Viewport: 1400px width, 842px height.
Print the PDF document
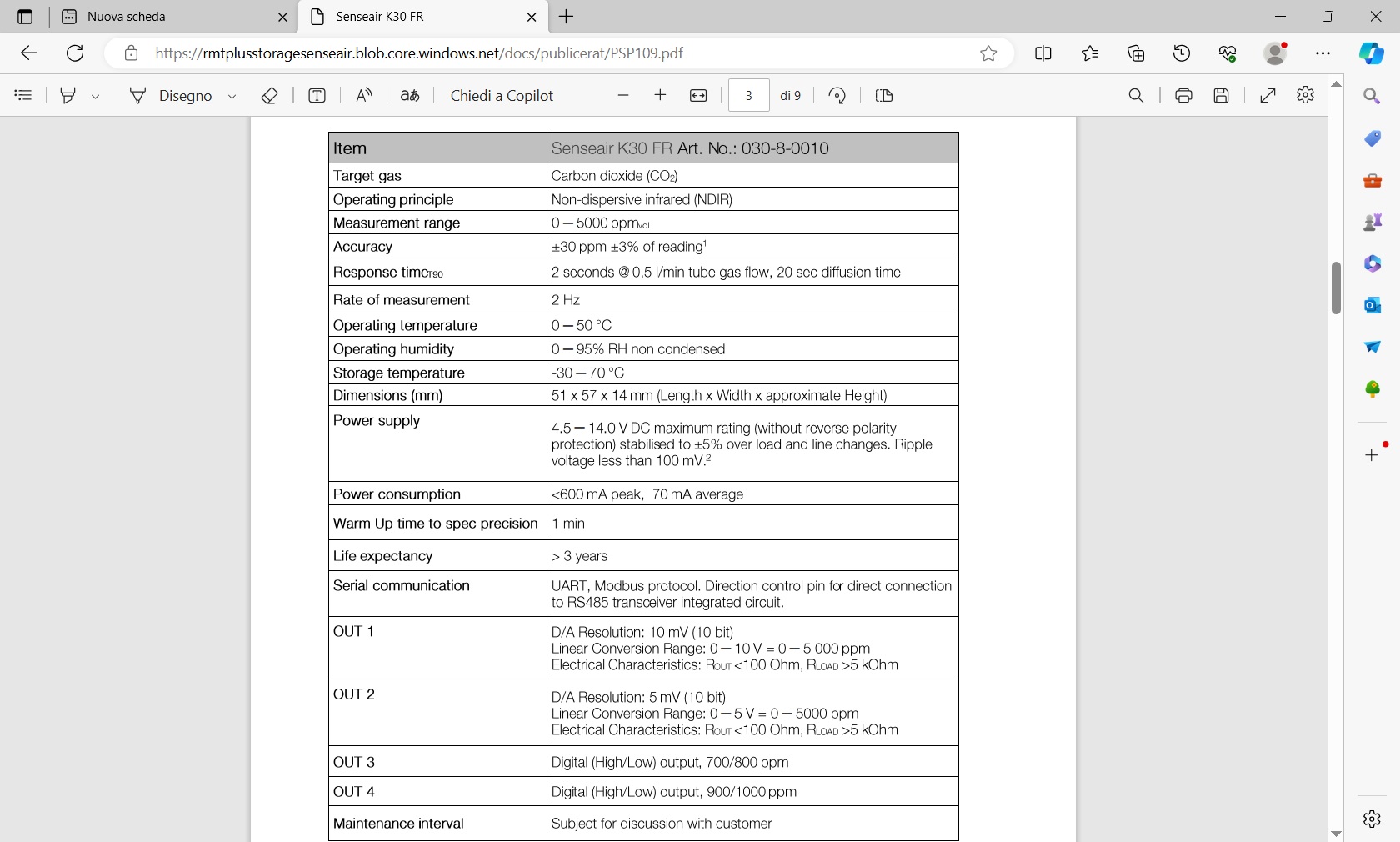point(1183,96)
